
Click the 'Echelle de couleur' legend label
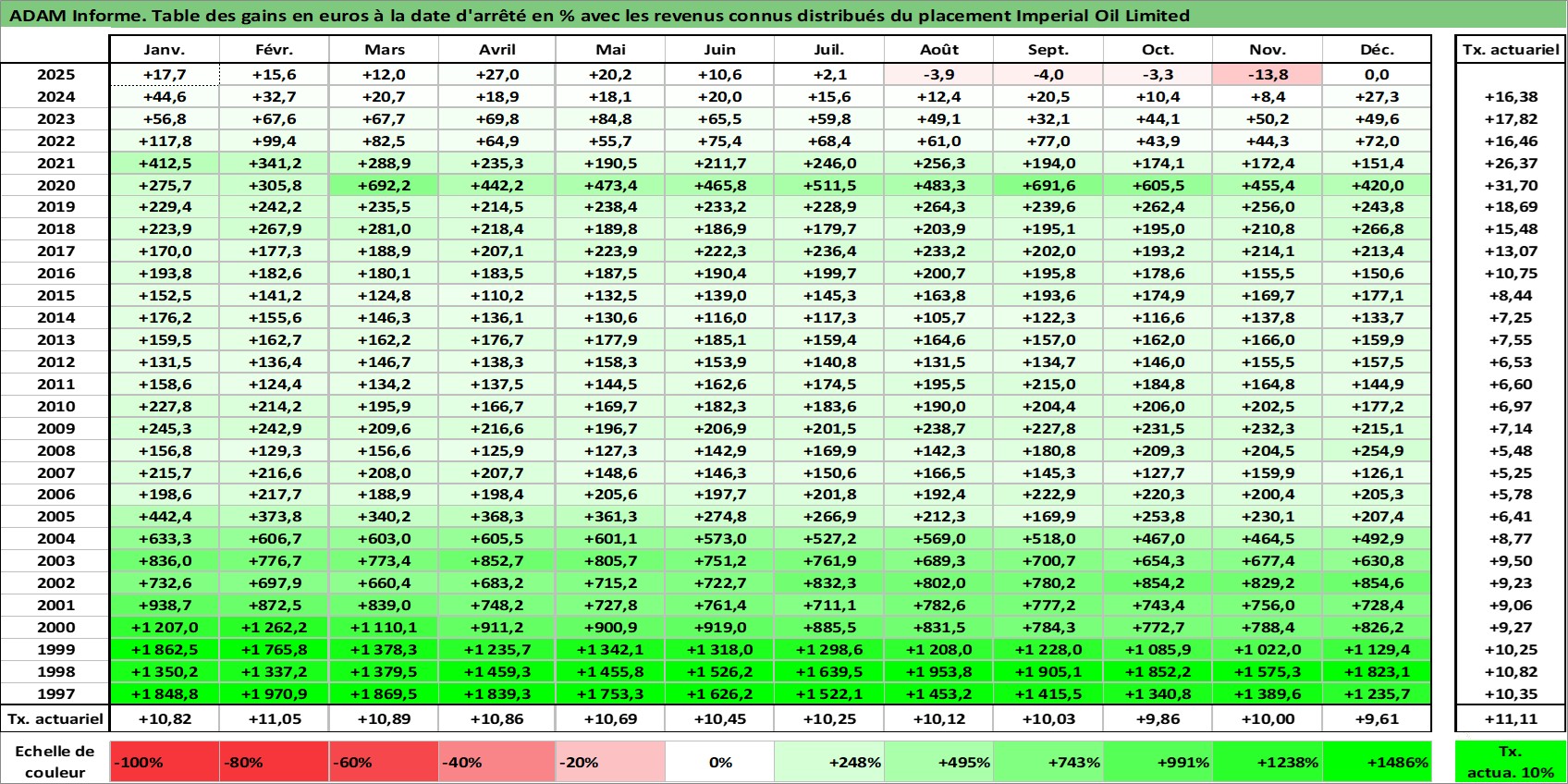pyautogui.click(x=55, y=762)
